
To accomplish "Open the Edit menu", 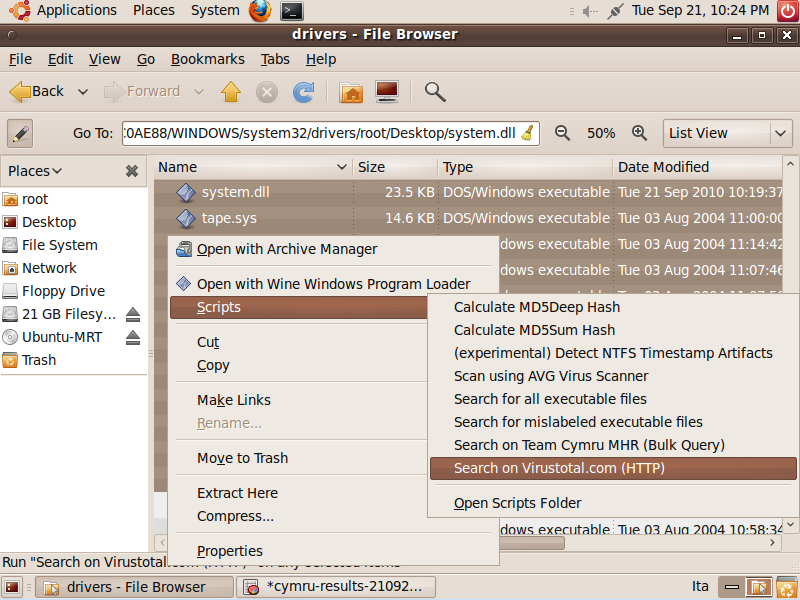I will click(x=60, y=59).
